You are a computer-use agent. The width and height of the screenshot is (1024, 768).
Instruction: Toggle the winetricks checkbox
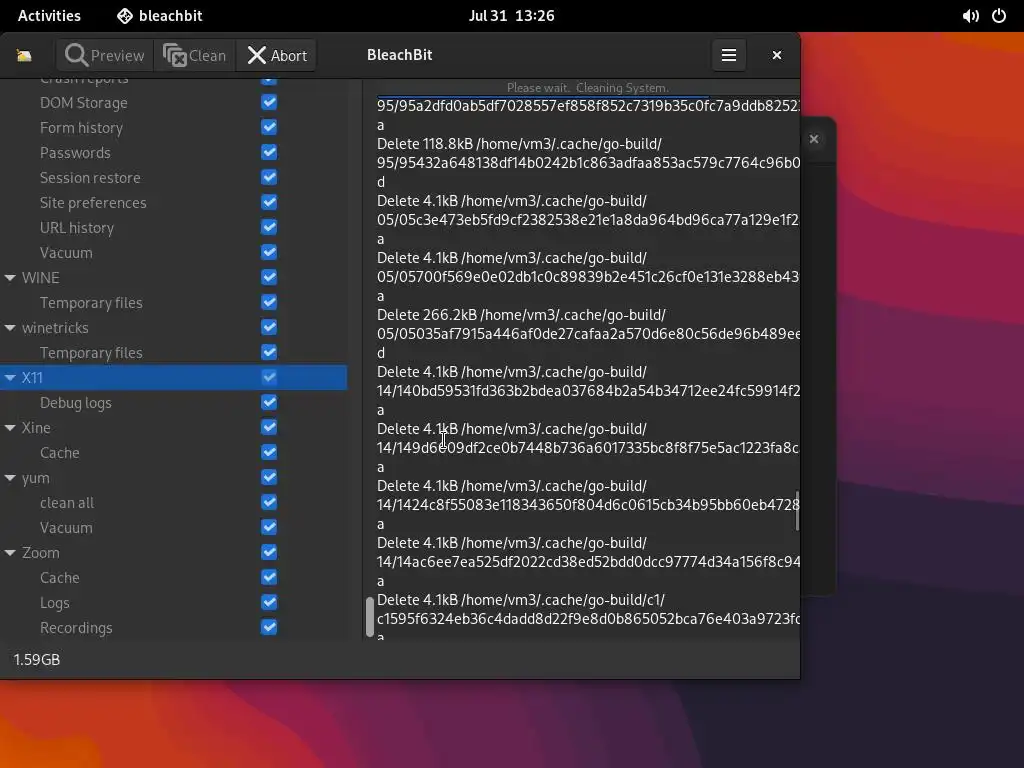269,327
